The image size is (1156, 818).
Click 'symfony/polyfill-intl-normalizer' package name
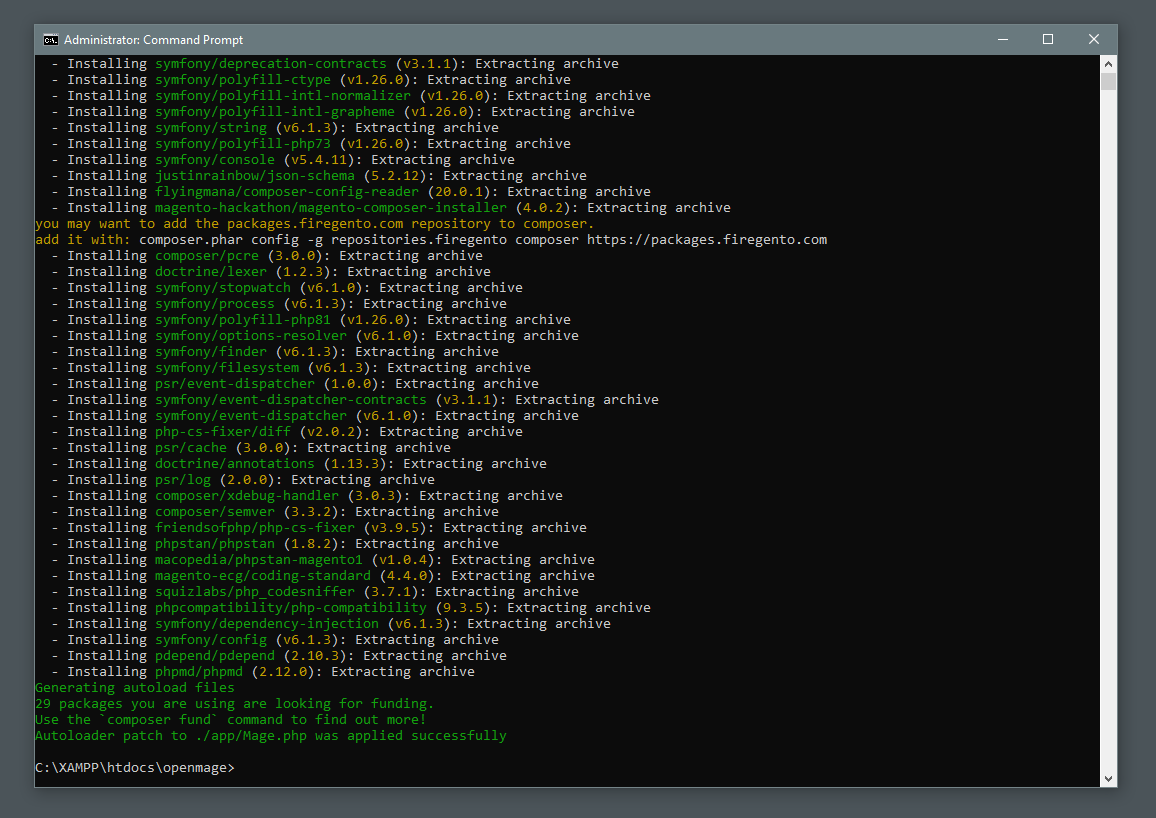282,96
